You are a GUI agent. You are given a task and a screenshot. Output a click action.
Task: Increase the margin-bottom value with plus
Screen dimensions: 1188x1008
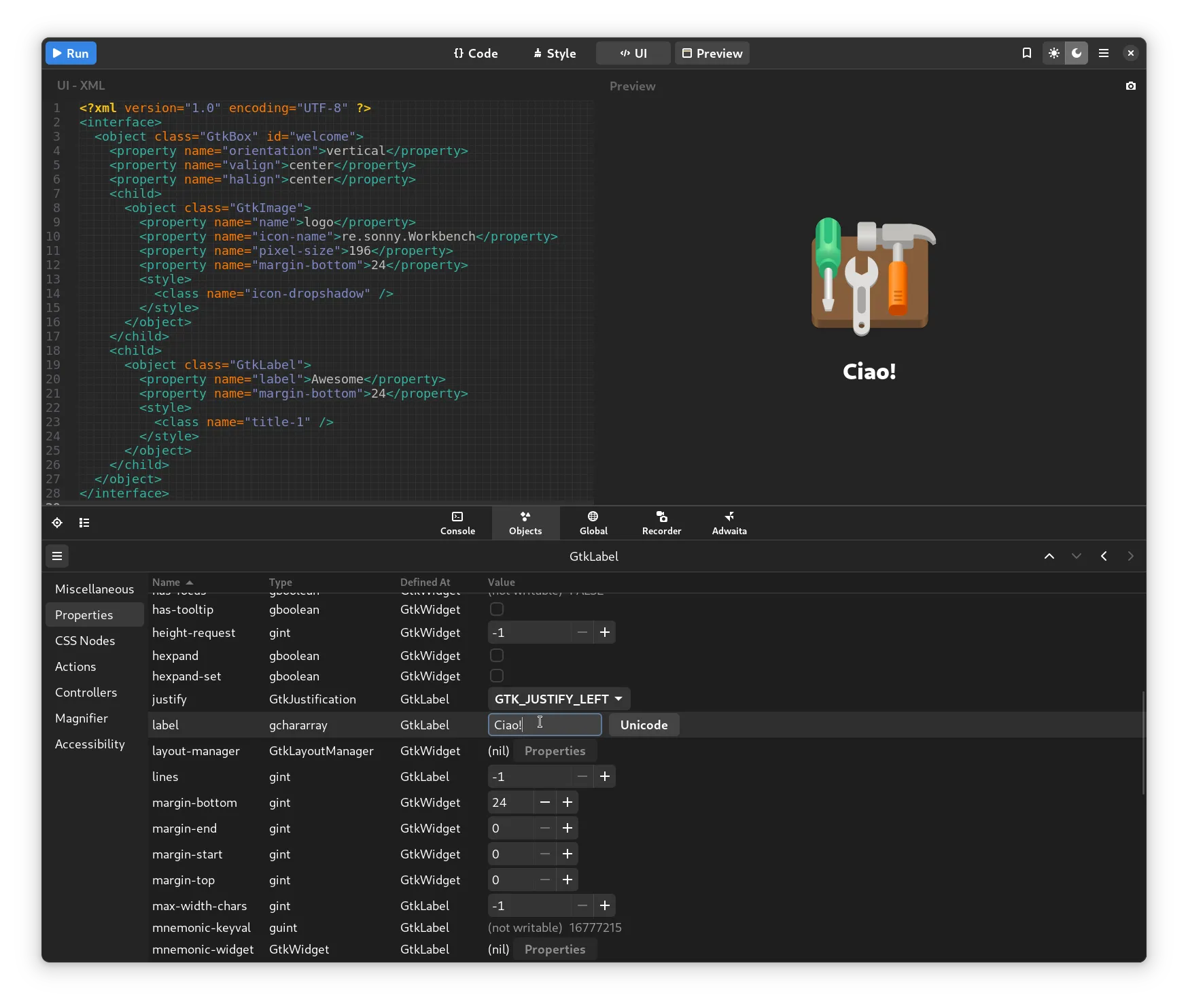point(567,803)
